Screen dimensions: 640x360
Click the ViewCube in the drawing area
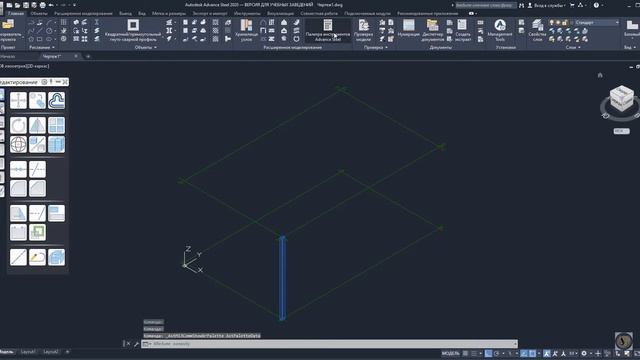point(621,98)
